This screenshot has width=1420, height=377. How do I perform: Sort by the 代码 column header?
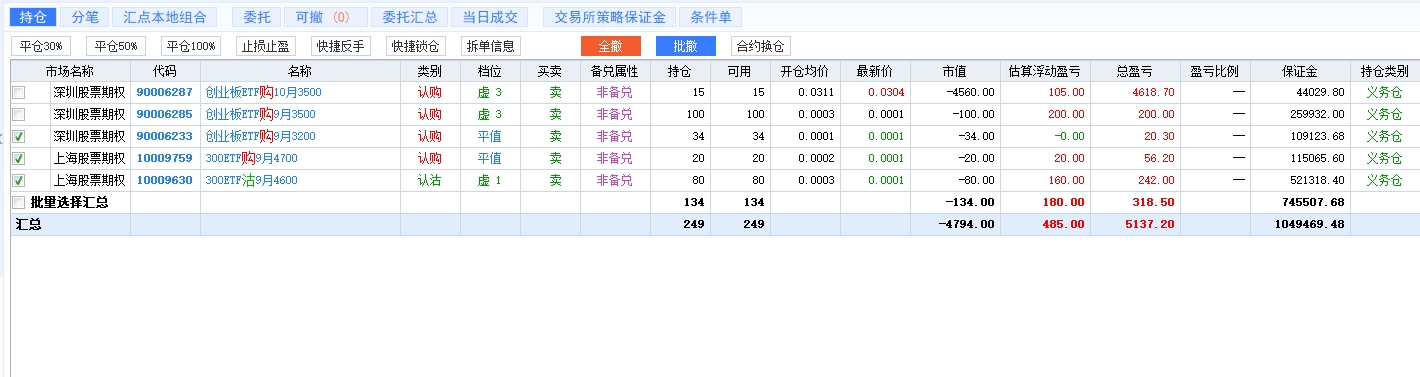tap(165, 71)
